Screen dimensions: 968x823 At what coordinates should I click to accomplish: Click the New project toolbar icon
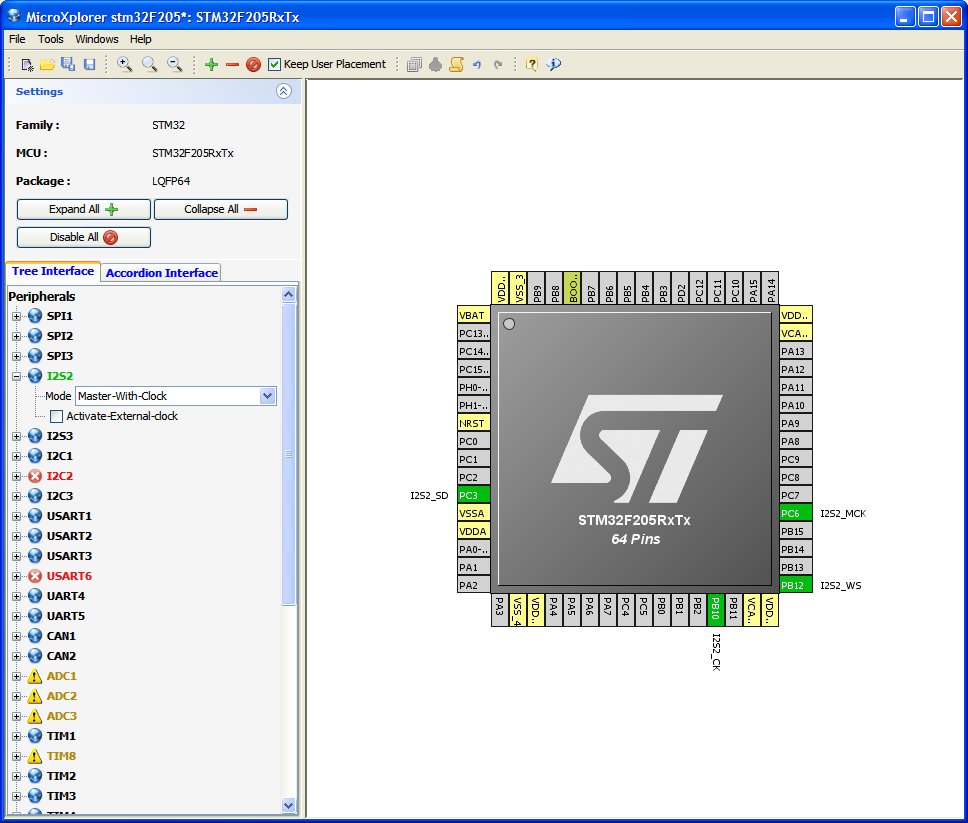28,64
